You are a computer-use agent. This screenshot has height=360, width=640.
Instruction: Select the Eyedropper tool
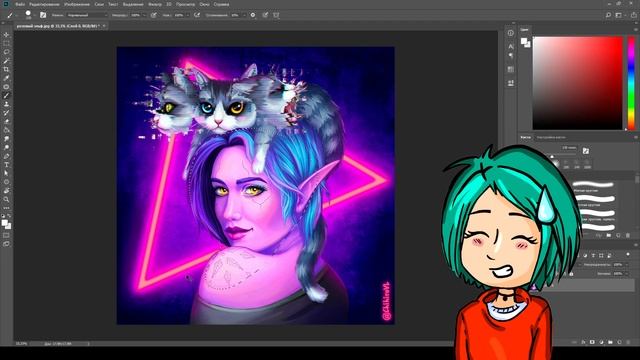6,78
